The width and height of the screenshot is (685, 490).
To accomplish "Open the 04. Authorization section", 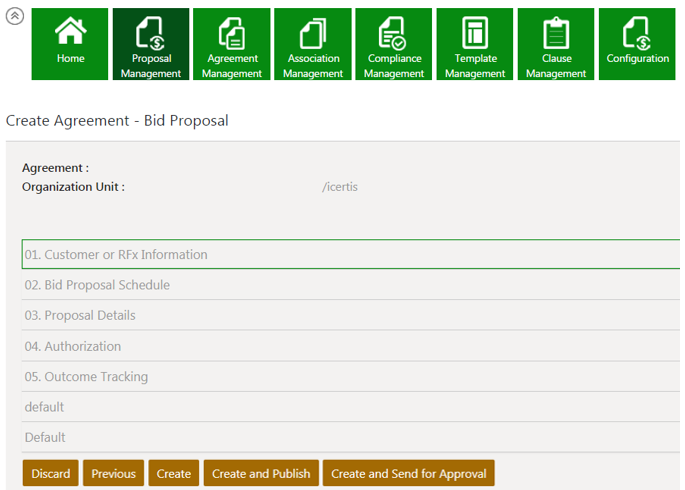I will pos(73,347).
